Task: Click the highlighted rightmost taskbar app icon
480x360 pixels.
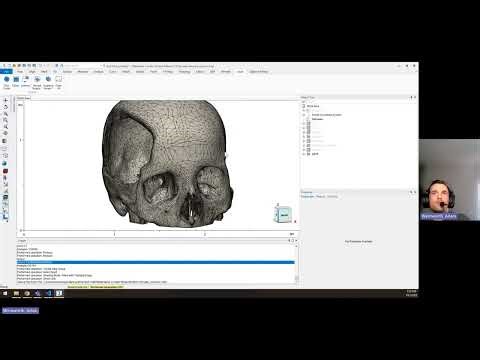Action: (x=59, y=293)
